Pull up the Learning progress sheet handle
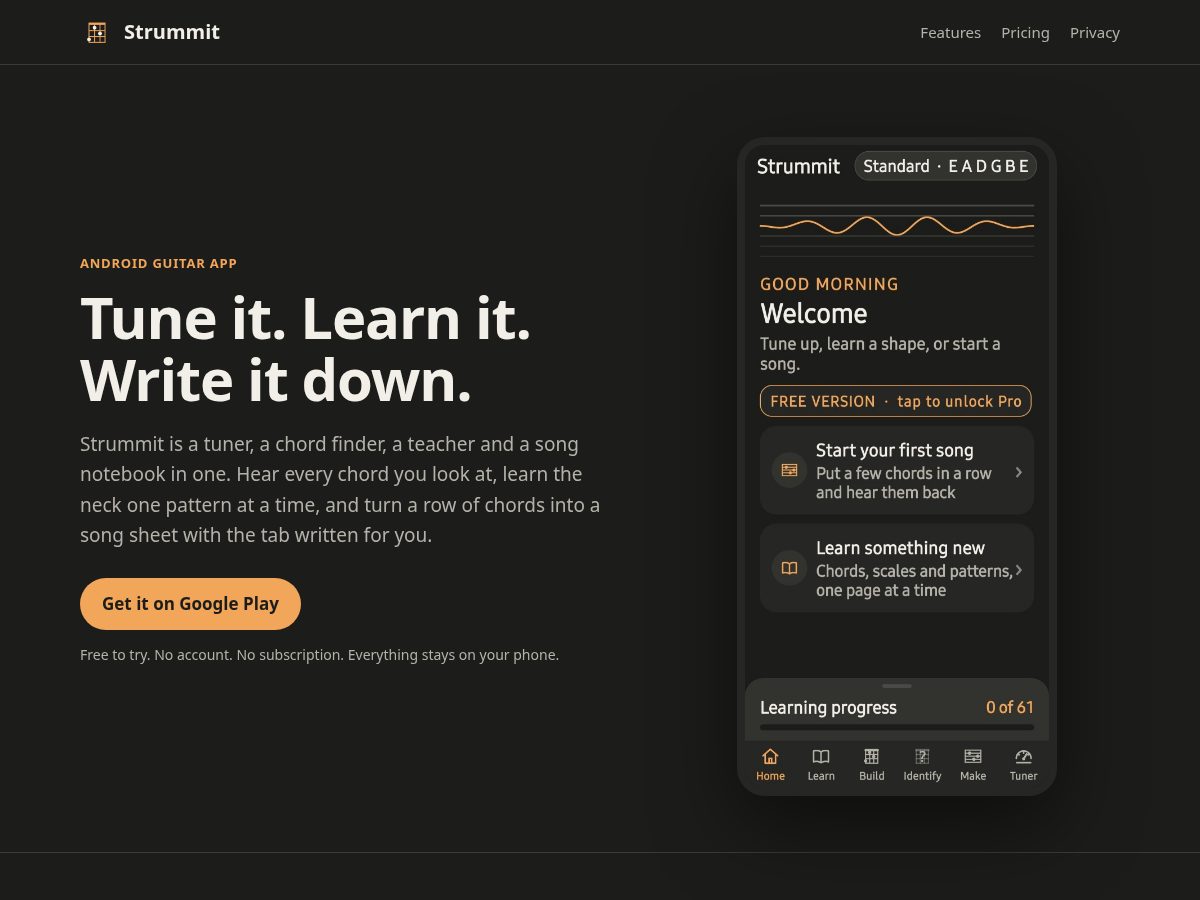Image resolution: width=1200 pixels, height=900 pixels. click(897, 686)
